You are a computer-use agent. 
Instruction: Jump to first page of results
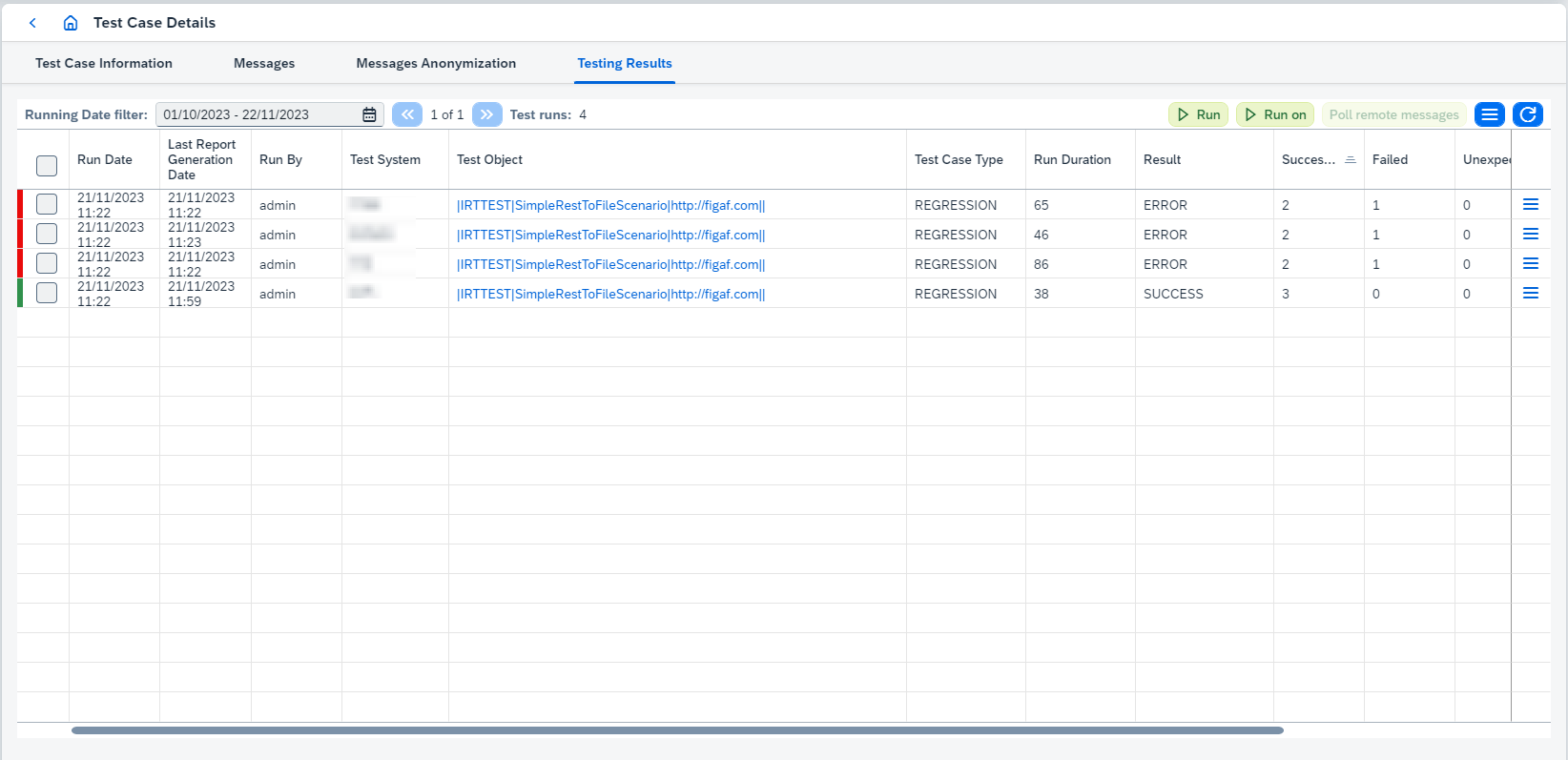[x=407, y=114]
